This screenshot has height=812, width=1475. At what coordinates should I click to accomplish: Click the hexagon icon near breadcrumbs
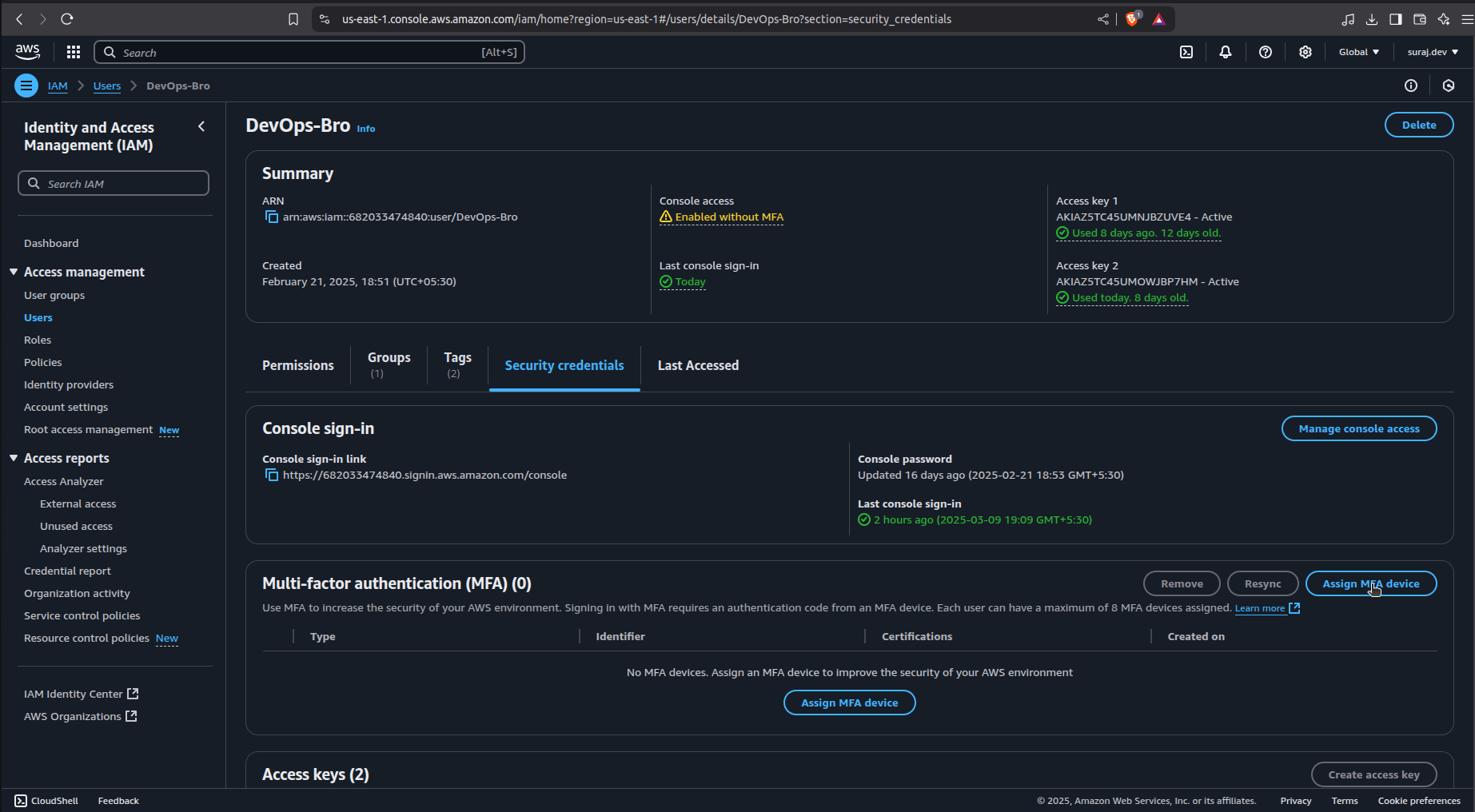click(x=1449, y=86)
